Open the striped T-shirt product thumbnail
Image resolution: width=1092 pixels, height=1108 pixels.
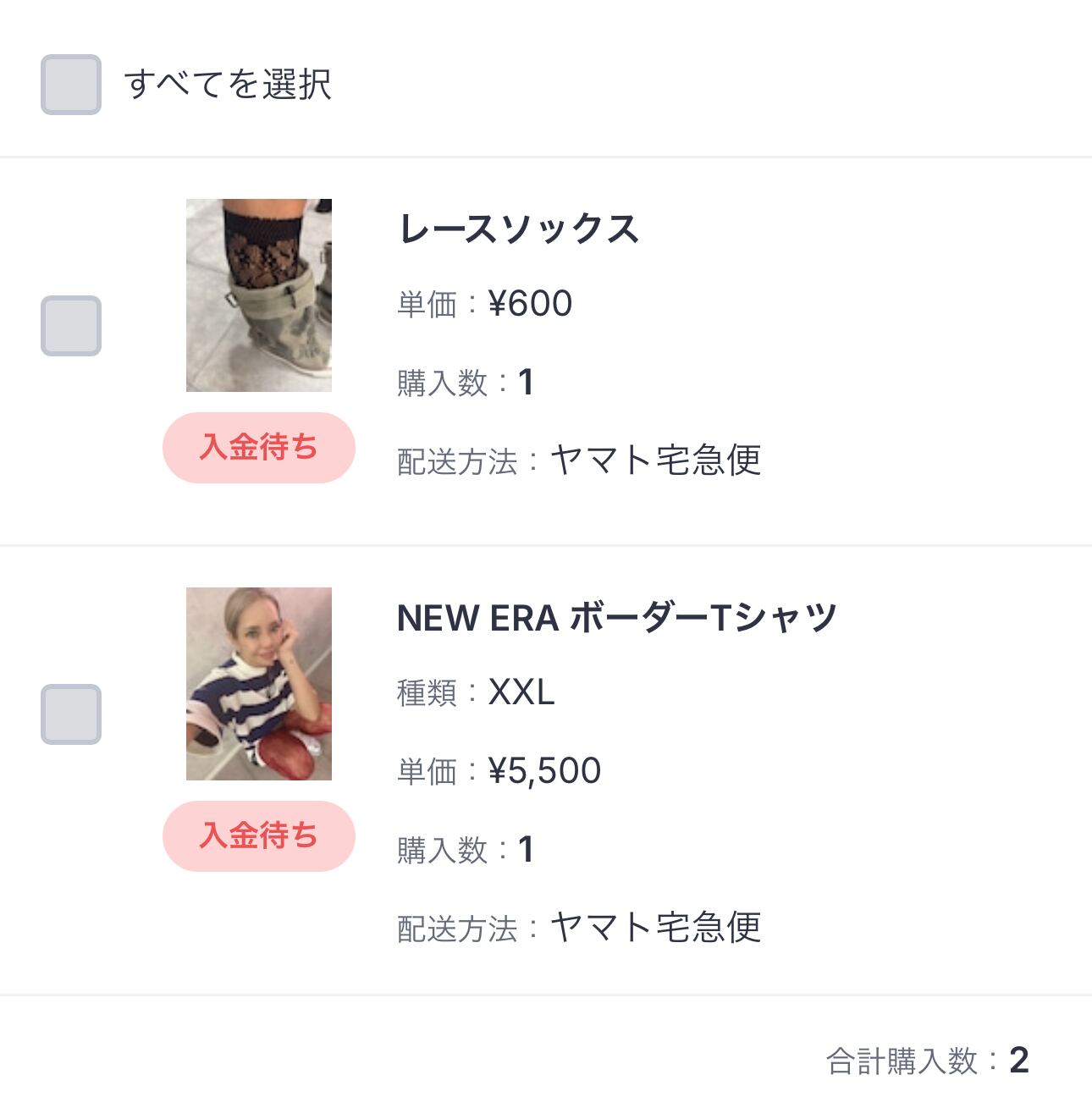point(259,684)
